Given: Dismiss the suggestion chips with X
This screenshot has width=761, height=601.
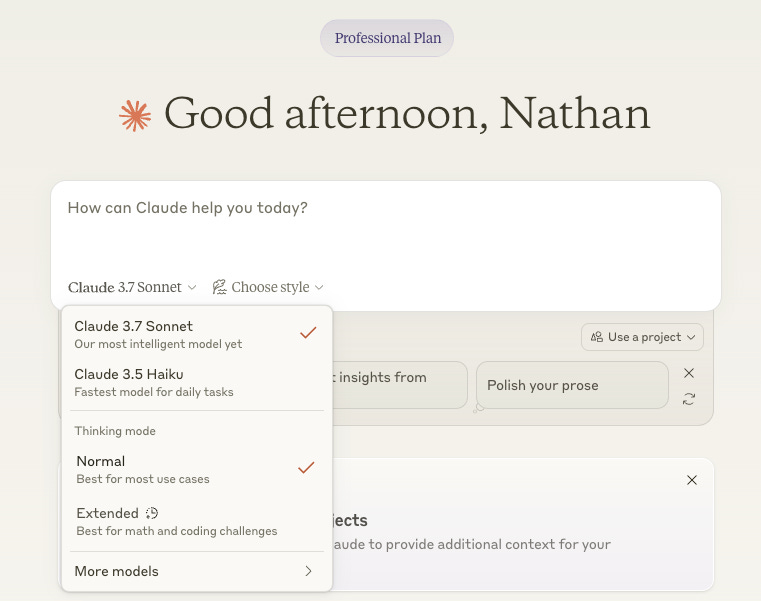Looking at the screenshot, I should coord(688,373).
